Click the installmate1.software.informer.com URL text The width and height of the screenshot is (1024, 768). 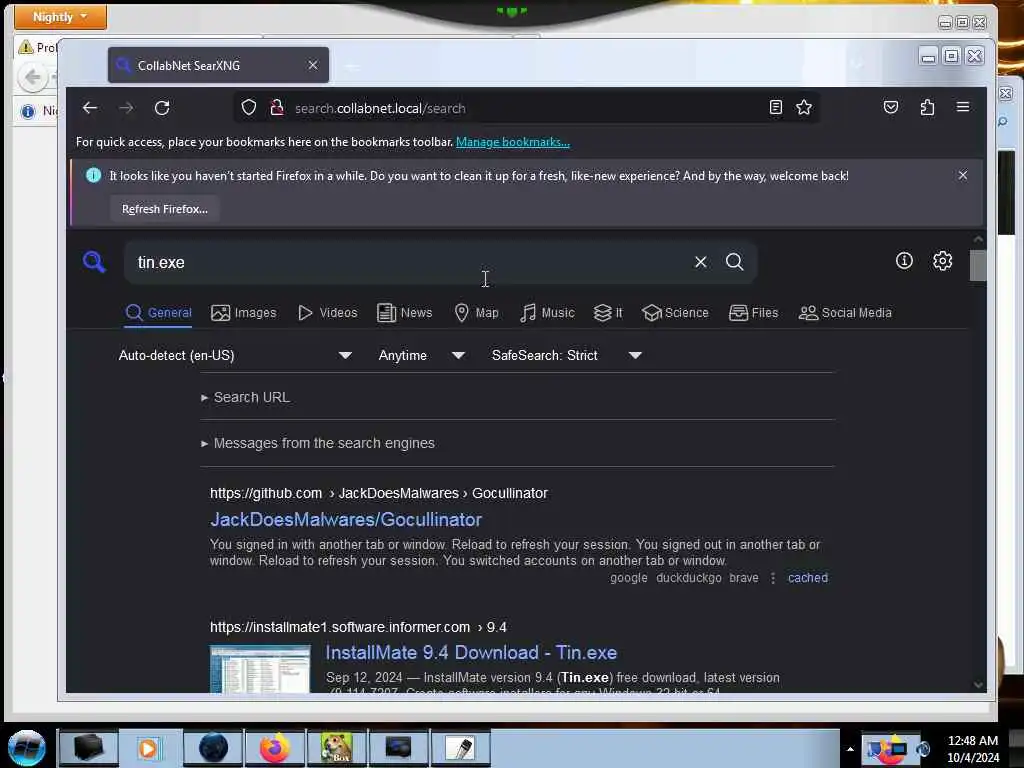pos(340,627)
